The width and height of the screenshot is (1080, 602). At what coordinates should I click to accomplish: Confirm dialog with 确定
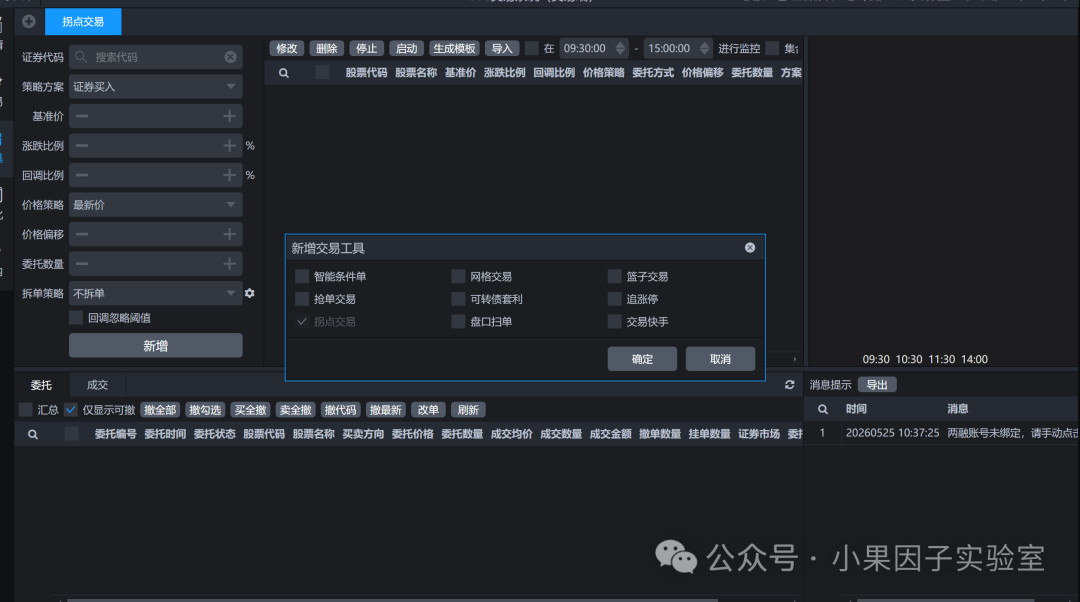[x=642, y=359]
